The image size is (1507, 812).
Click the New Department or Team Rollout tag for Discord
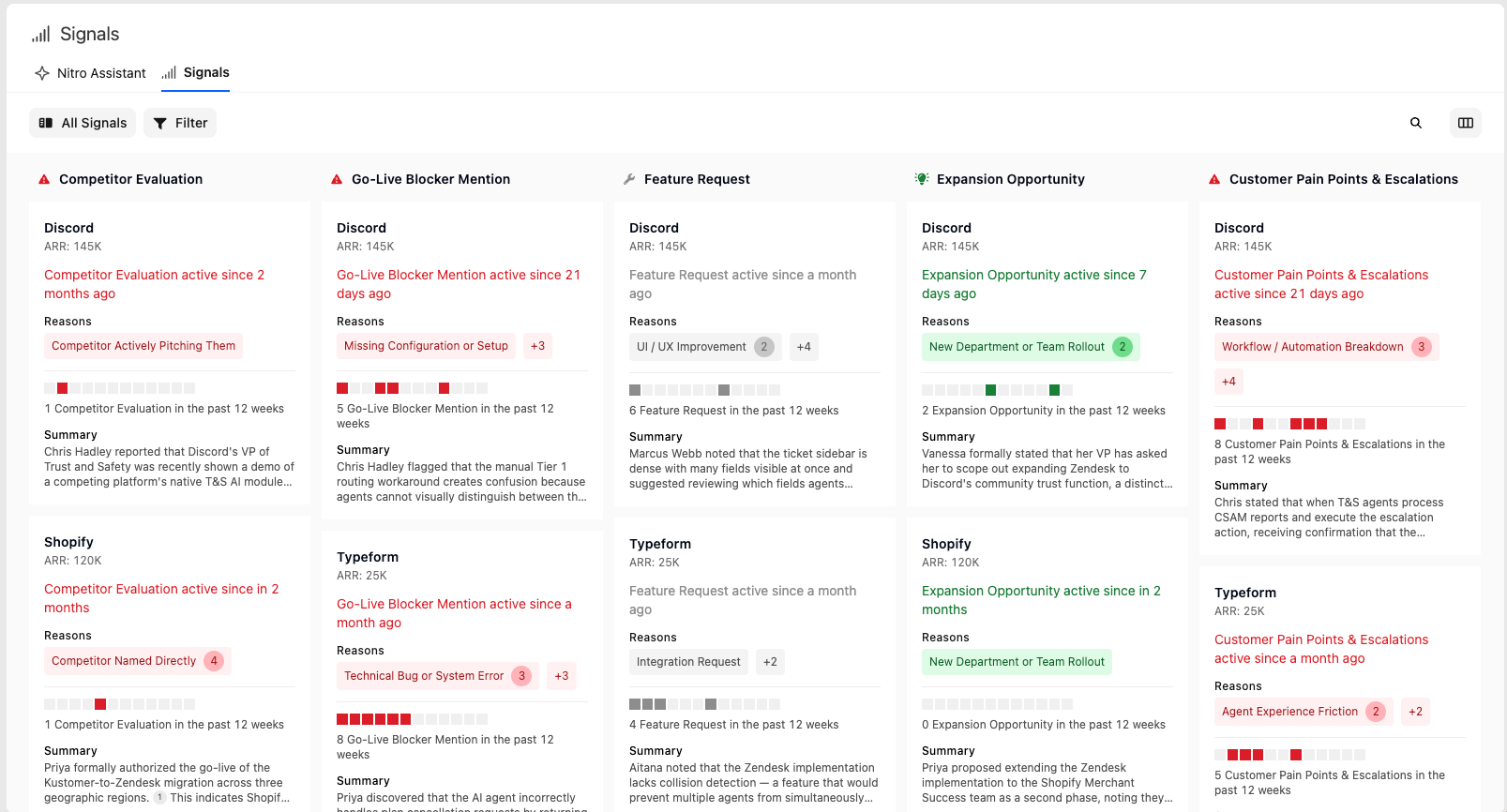point(1031,347)
